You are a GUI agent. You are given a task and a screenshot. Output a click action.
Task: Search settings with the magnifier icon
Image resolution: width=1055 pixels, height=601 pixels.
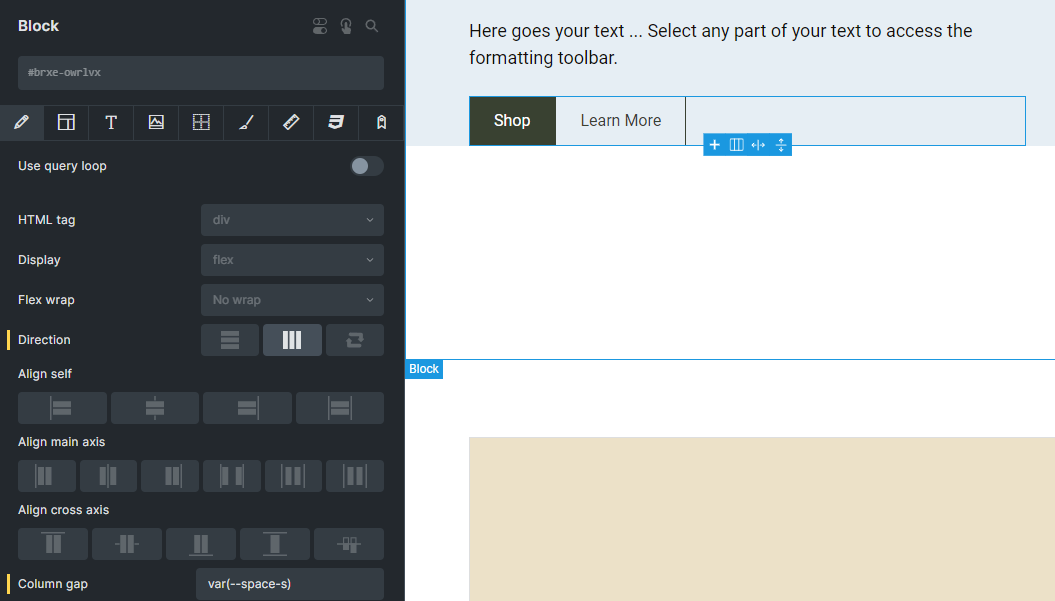[371, 26]
